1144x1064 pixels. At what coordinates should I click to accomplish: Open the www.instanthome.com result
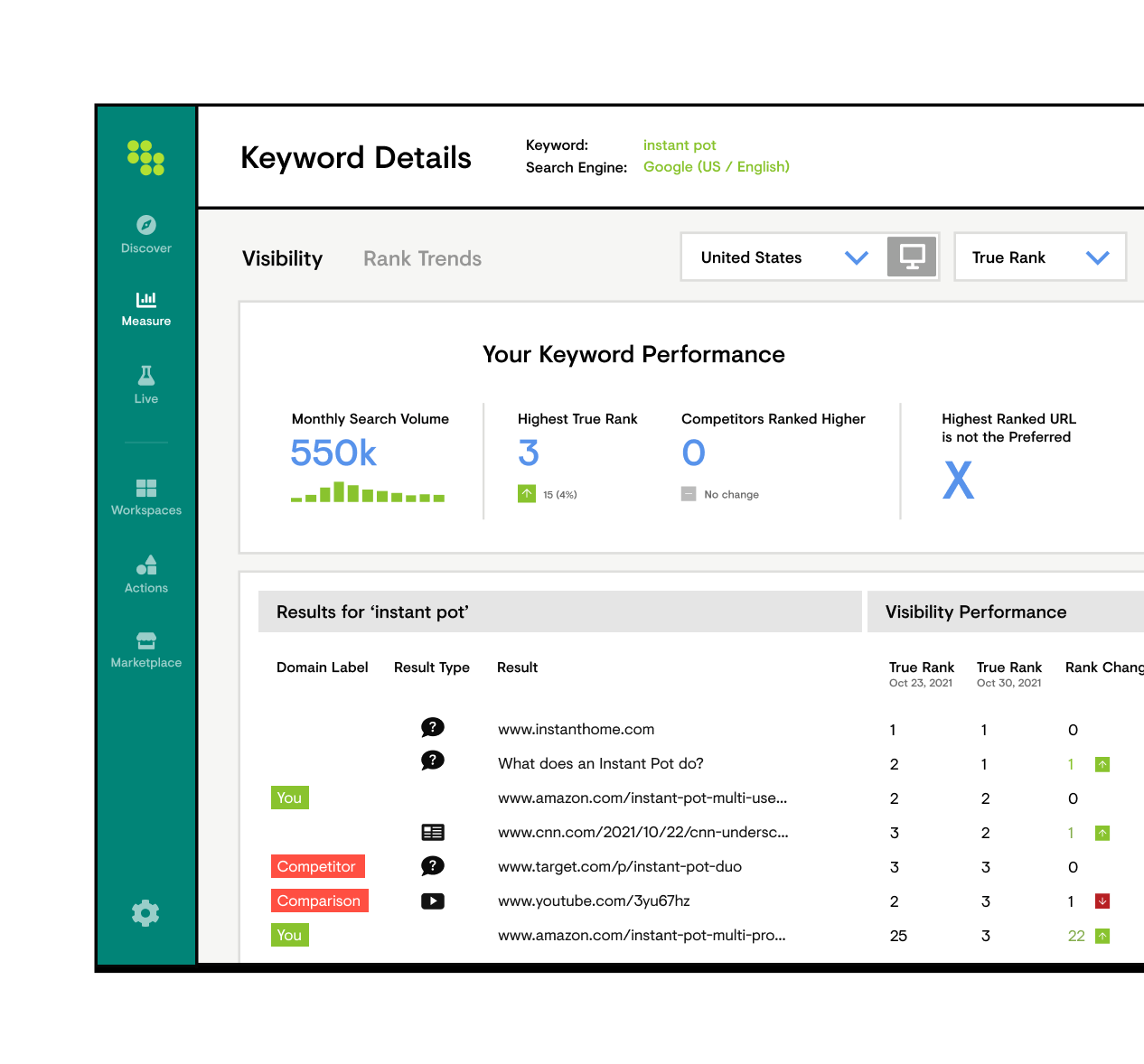(x=577, y=730)
